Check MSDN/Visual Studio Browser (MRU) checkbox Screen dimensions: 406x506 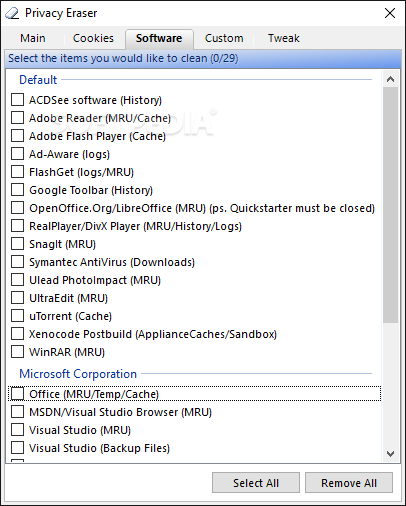pos(17,412)
